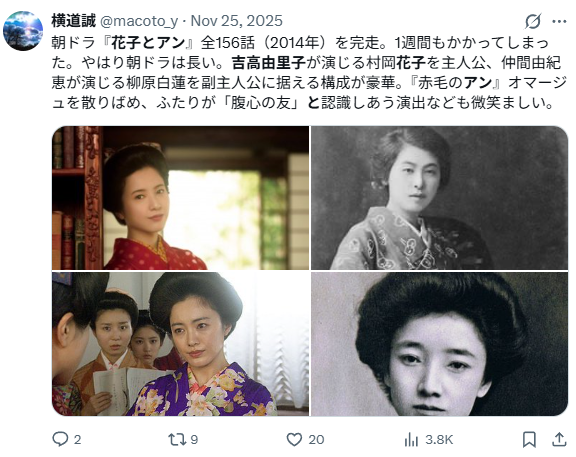Viewport: 576px width, 457px height.
Task: Click the reply speech bubble icon
Action: pos(60,439)
